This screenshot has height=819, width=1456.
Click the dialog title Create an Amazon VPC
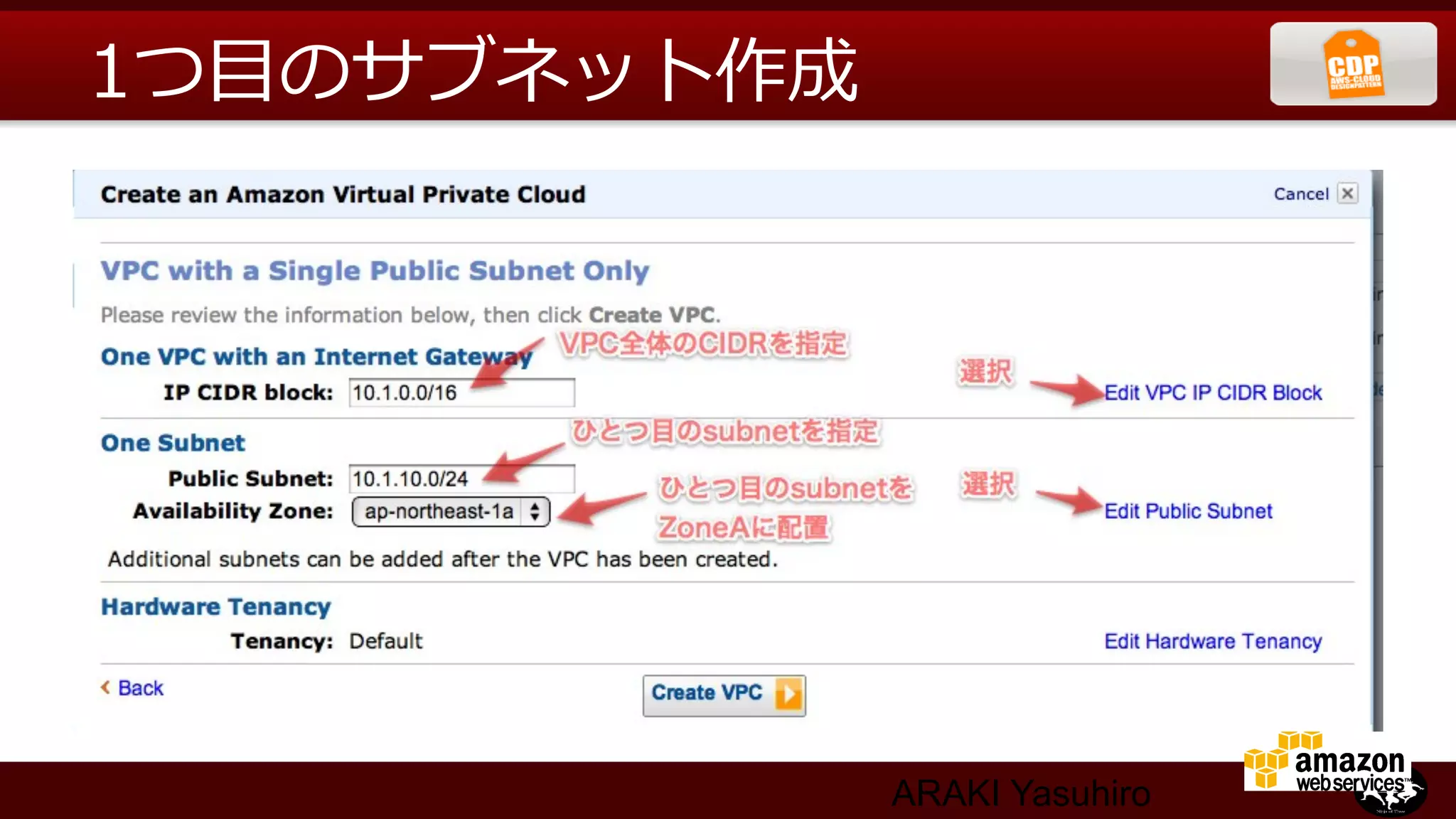[343, 194]
